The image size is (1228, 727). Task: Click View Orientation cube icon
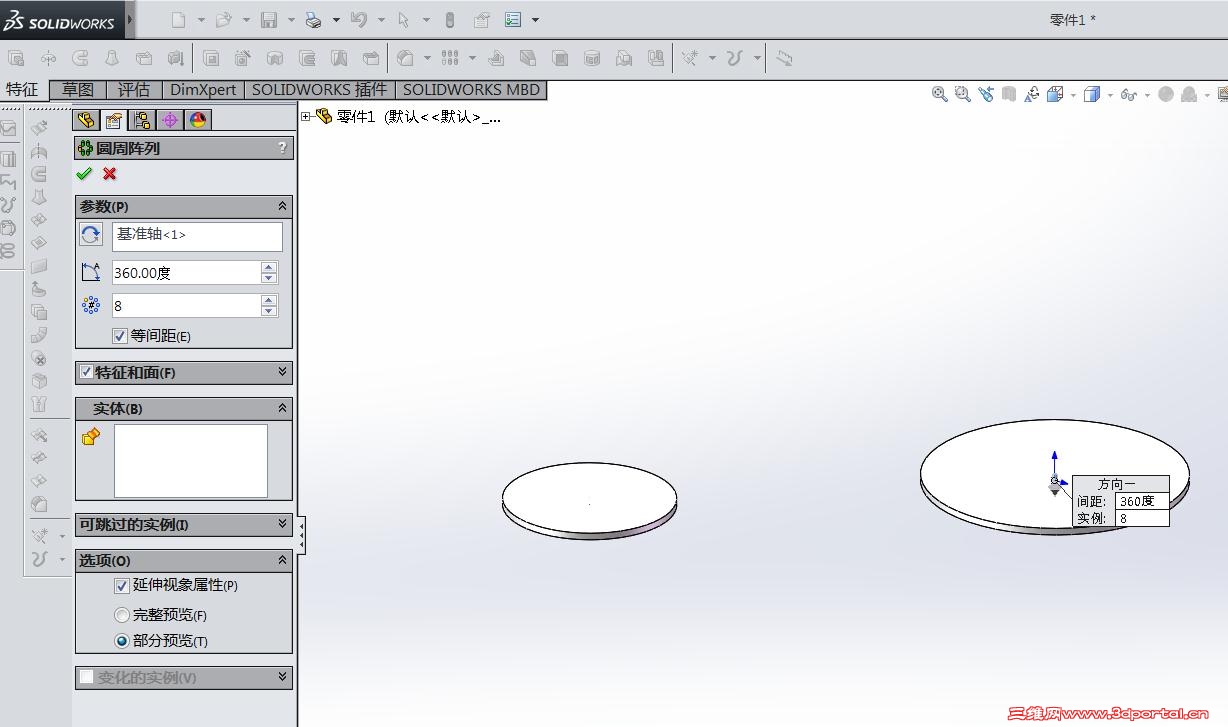[1055, 94]
